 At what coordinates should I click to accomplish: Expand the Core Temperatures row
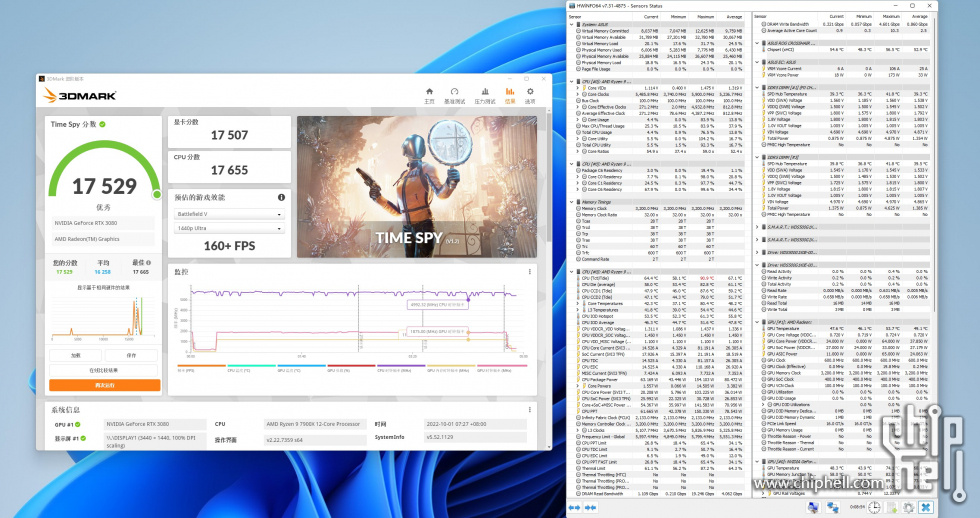point(578,304)
